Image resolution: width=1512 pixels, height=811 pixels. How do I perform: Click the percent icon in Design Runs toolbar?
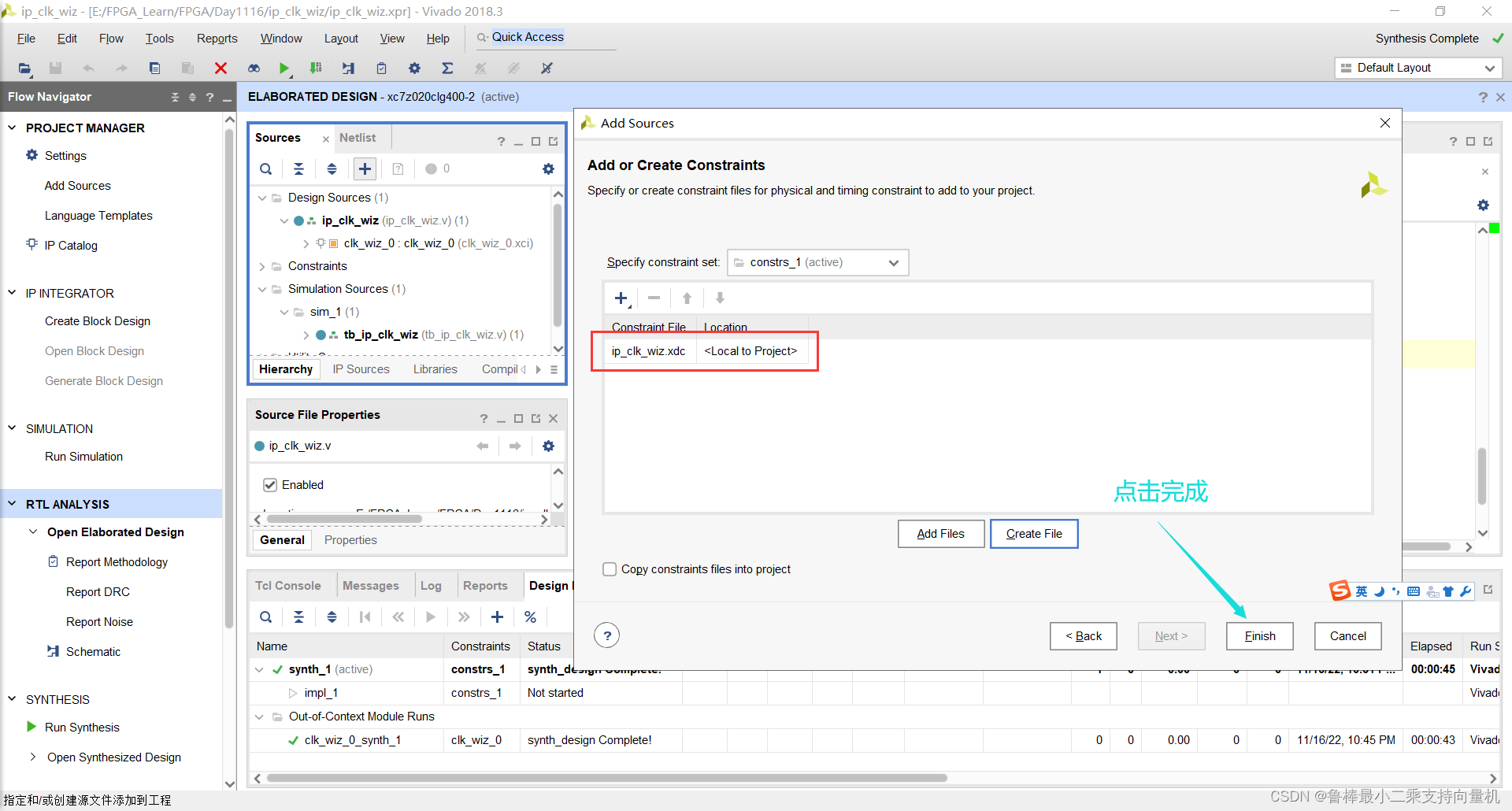pos(530,617)
